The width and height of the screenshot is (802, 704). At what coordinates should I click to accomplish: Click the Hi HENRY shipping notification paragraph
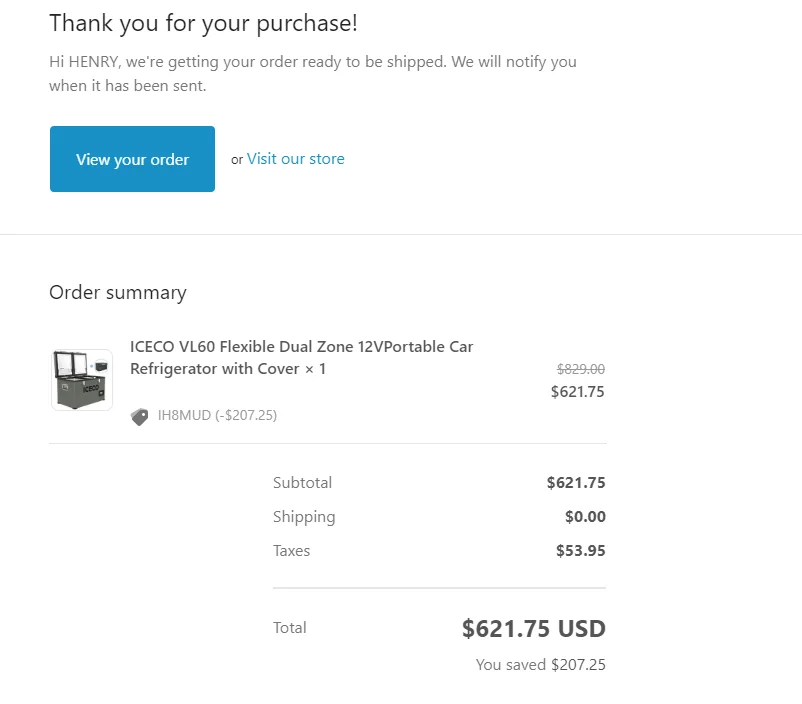pos(312,74)
